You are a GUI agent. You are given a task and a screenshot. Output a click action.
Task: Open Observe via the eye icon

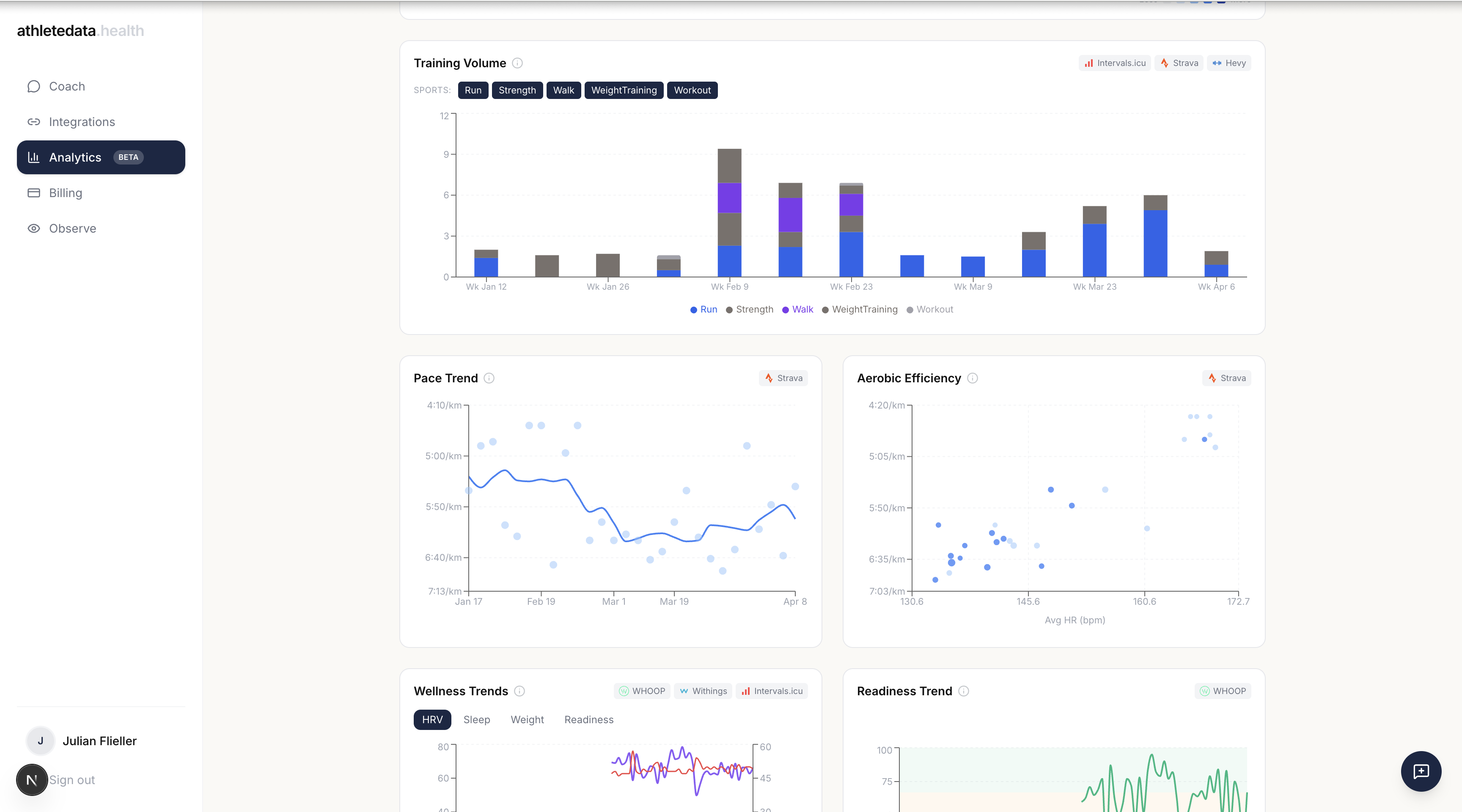[x=33, y=229]
